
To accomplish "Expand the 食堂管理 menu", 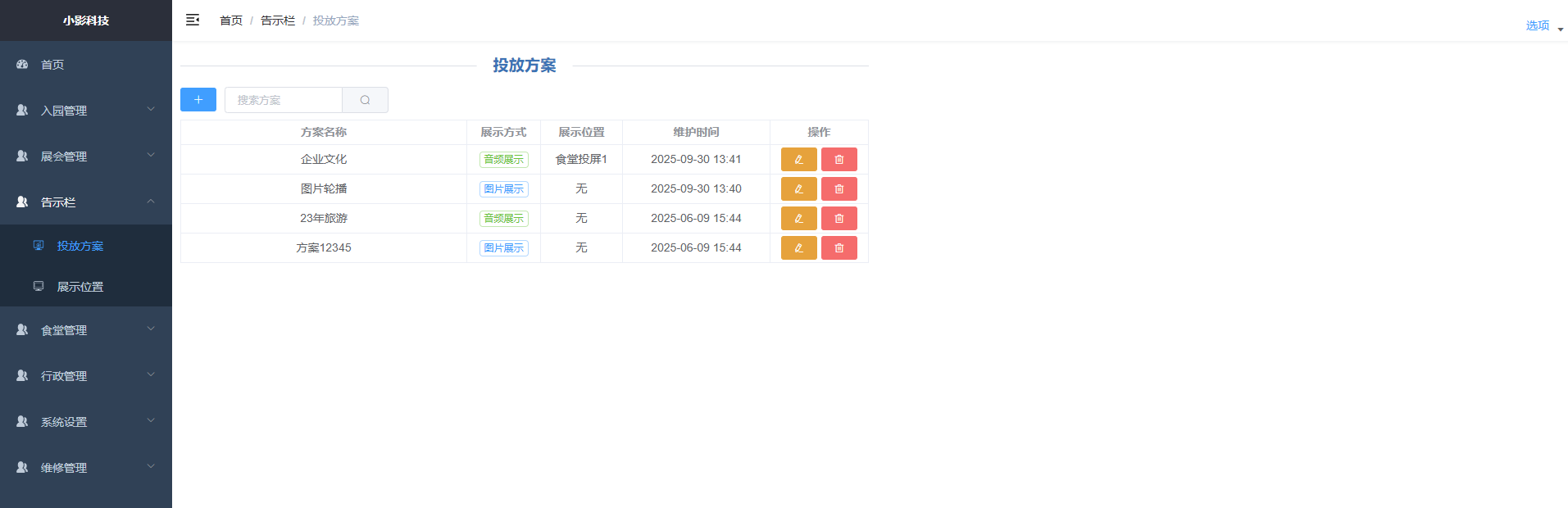I will 86,329.
